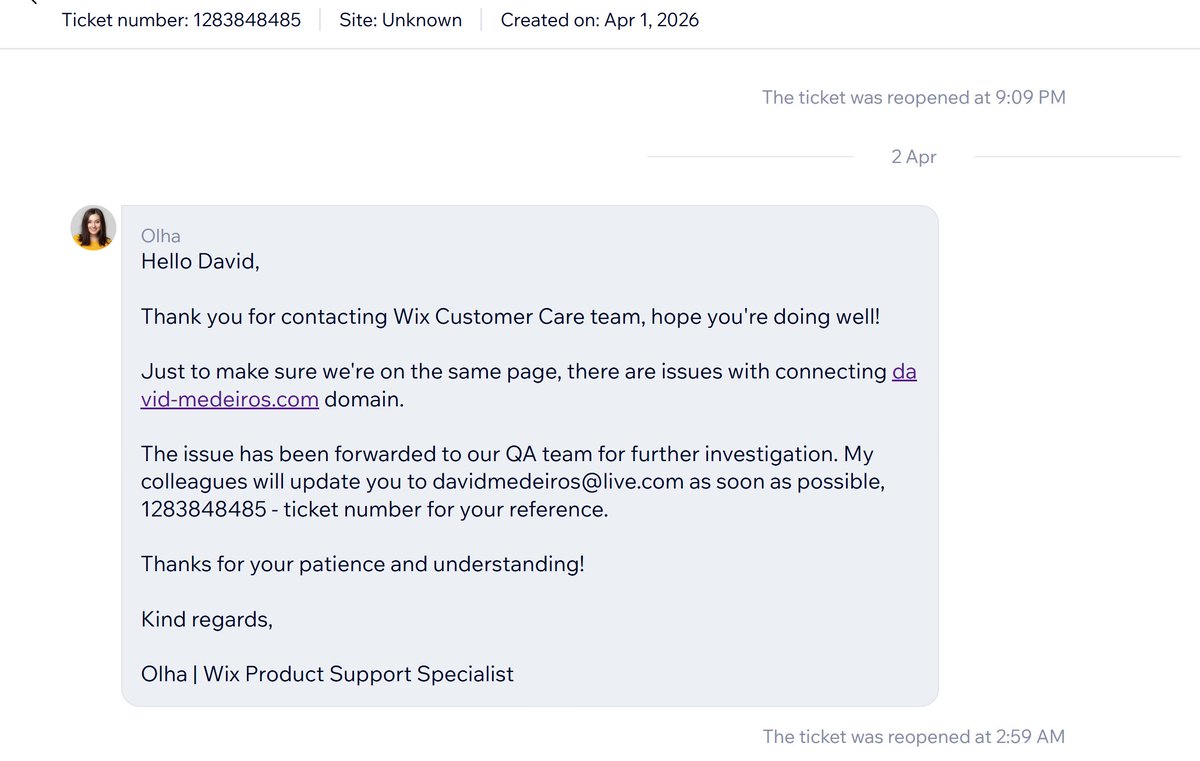The image size is (1200, 761).
Task: Click the Ticket number 1283848485 header text
Action: click(181, 20)
